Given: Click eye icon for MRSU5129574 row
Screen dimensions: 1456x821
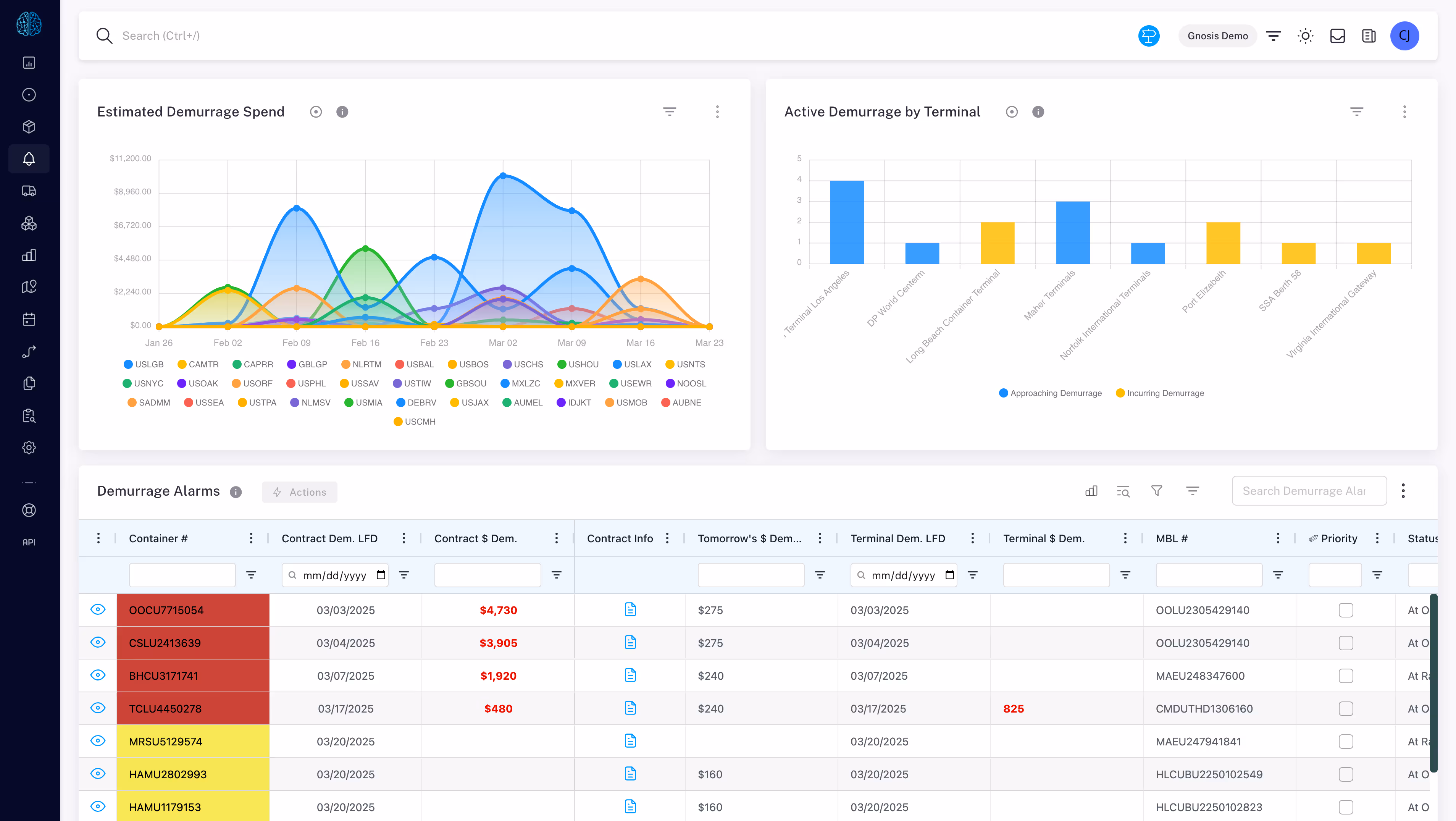Looking at the screenshot, I should point(98,741).
